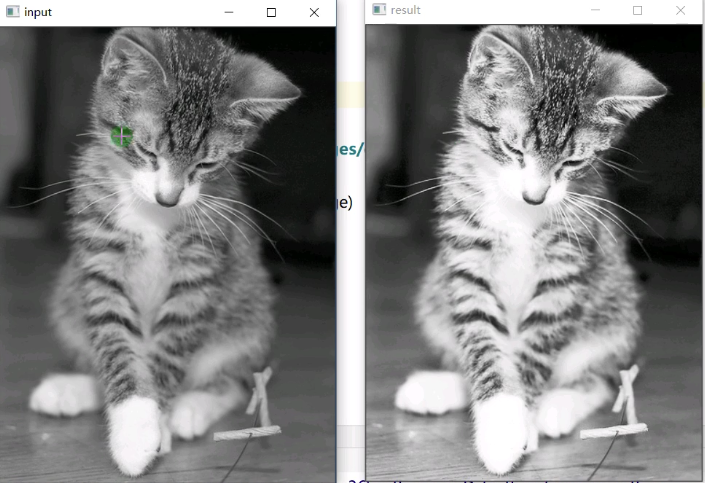Click the kitten image in input window
Screen dimensions: 705x483
click(168, 254)
